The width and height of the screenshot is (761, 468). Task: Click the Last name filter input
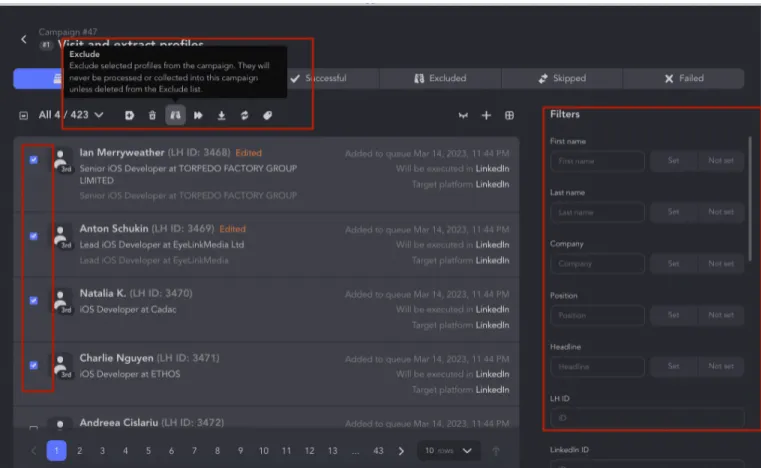tap(597, 212)
